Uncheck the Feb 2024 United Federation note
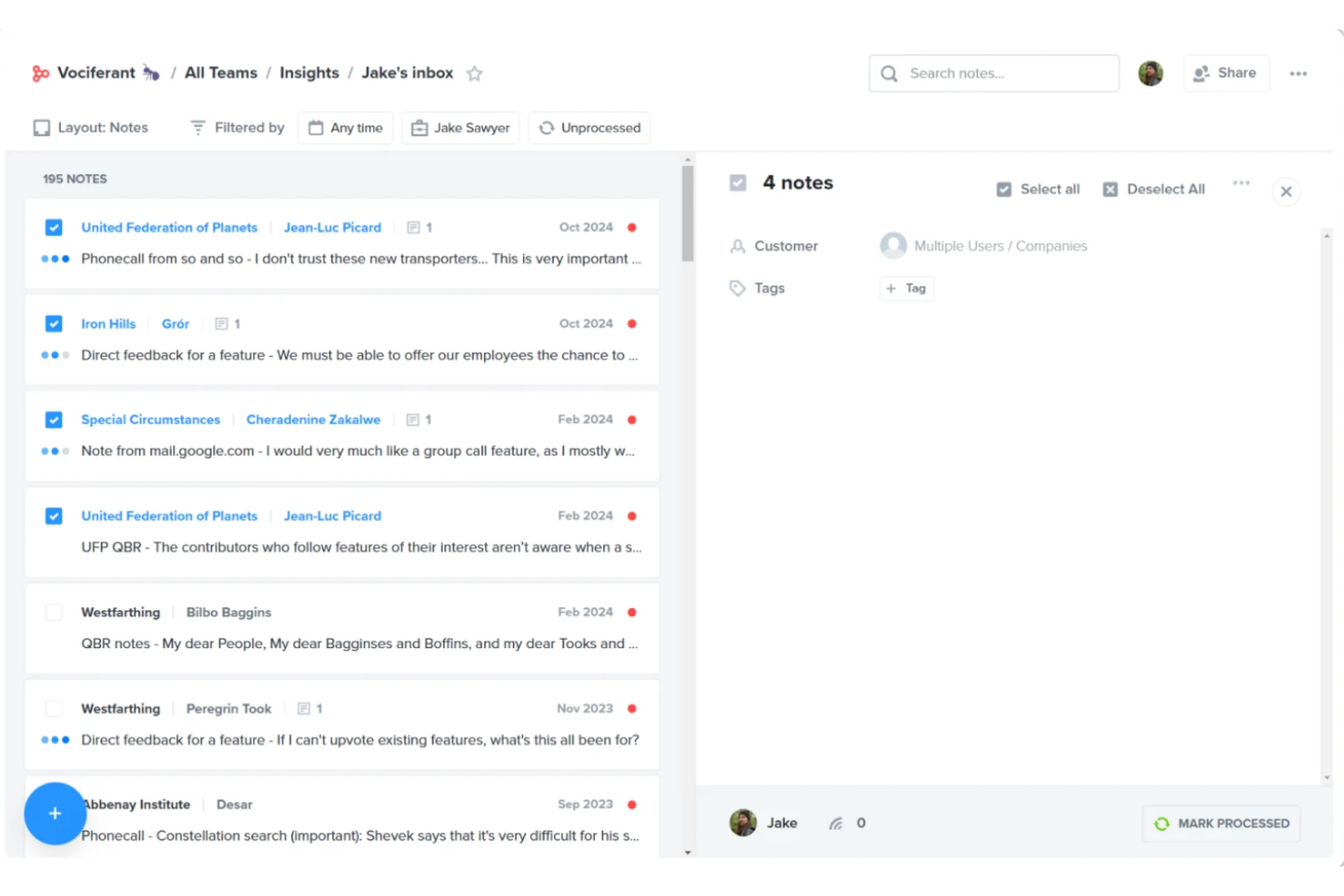This screenshot has width=1344, height=896. (54, 517)
